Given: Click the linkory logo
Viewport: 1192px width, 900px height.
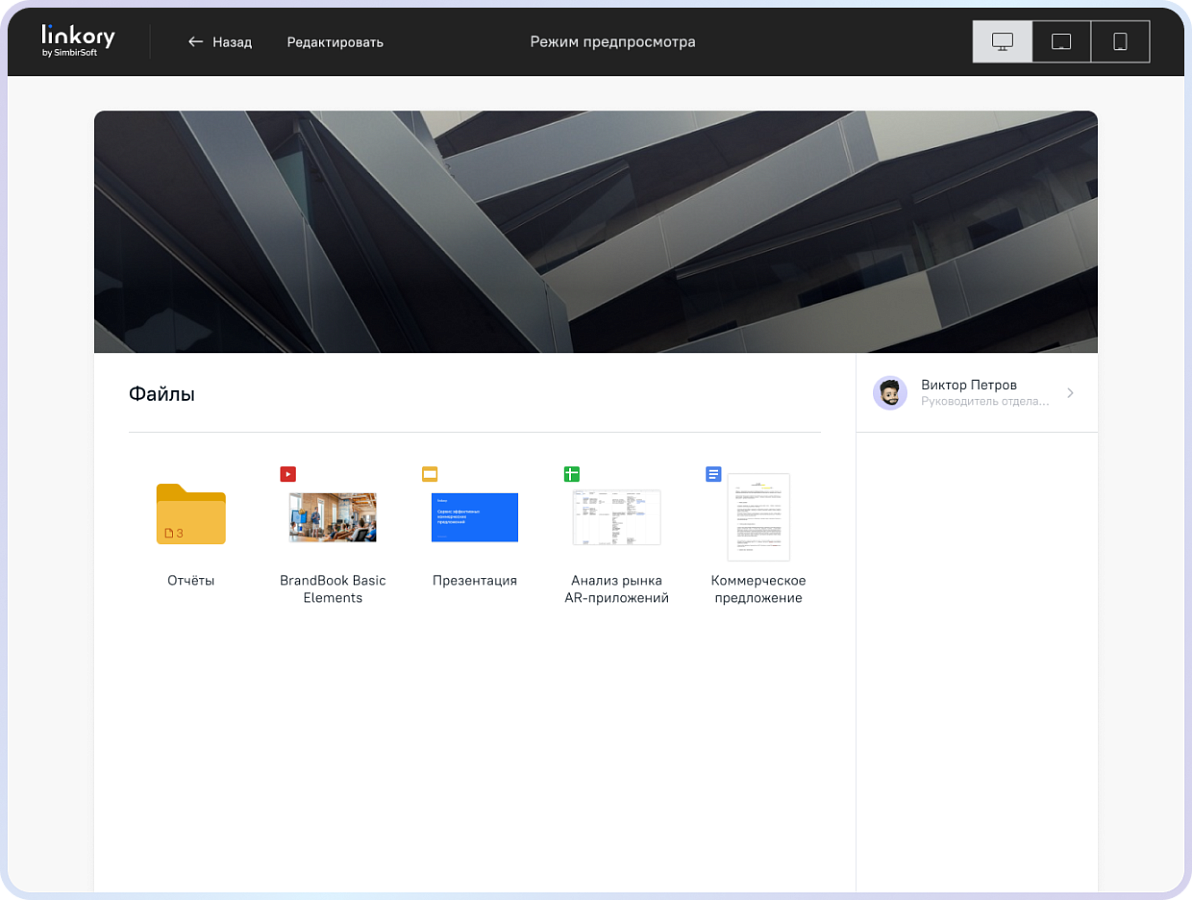Looking at the screenshot, I should [78, 40].
